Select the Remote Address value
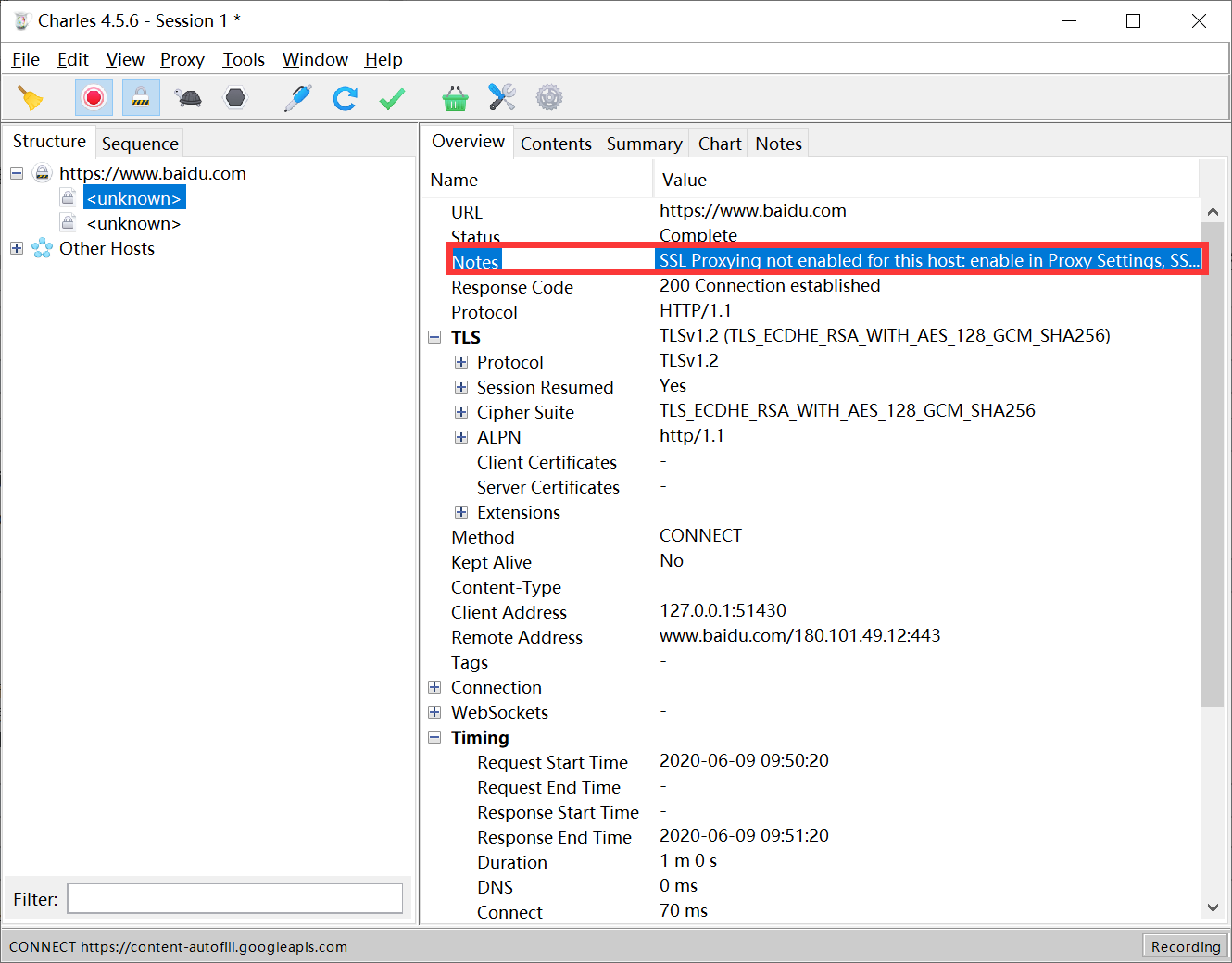The height and width of the screenshot is (963, 1232). coord(799,636)
